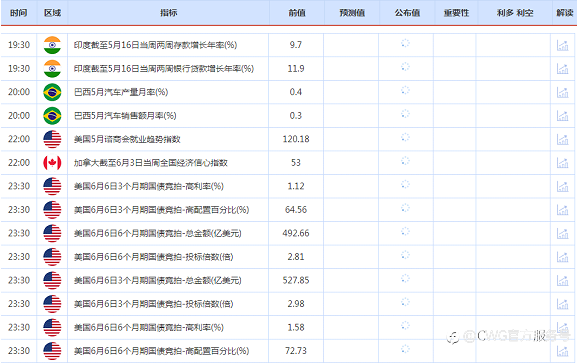Image resolution: width=578 pixels, height=364 pixels.
Task: Click previous value 53
Action: coord(296,163)
